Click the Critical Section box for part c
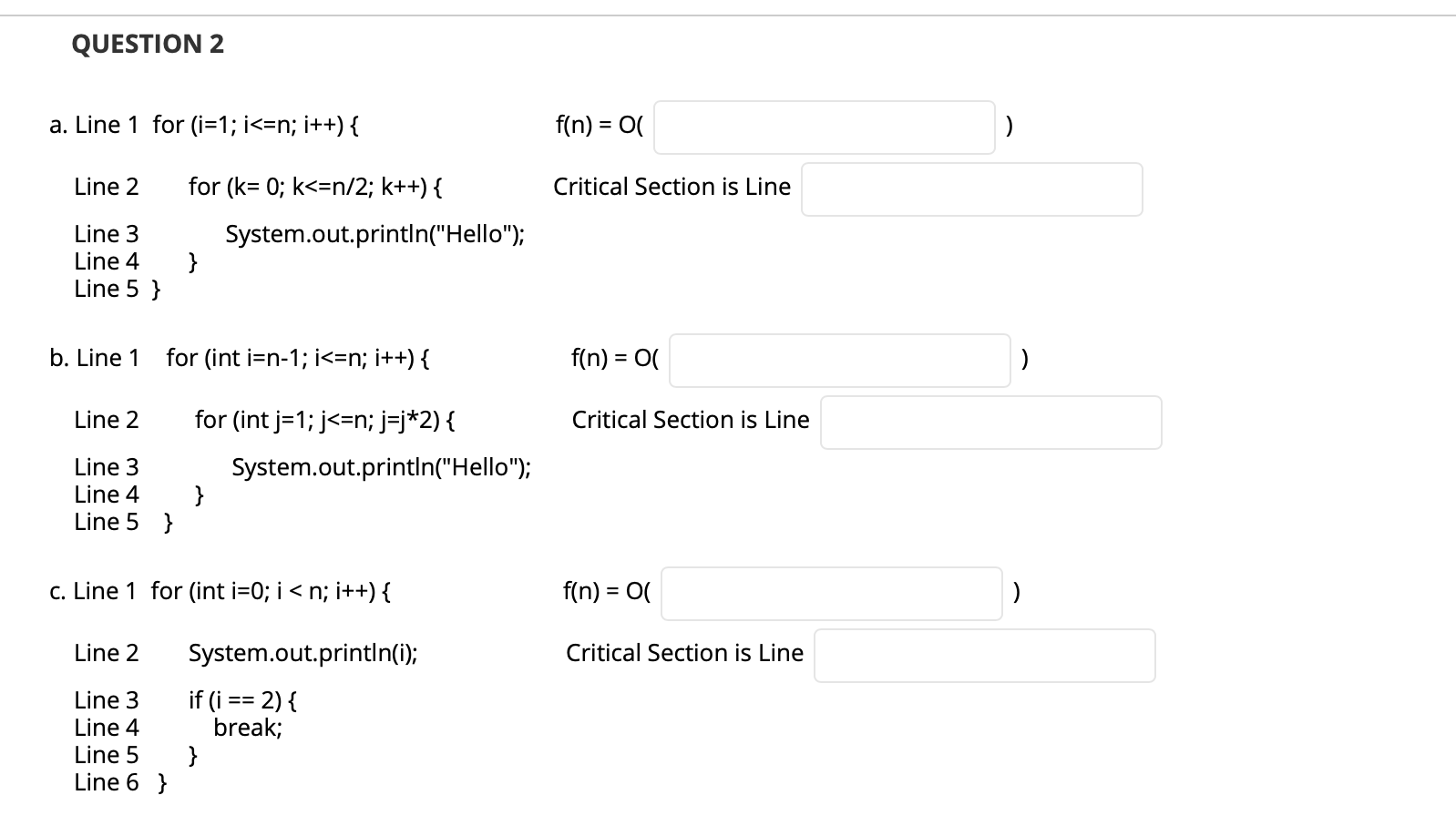 click(x=983, y=655)
